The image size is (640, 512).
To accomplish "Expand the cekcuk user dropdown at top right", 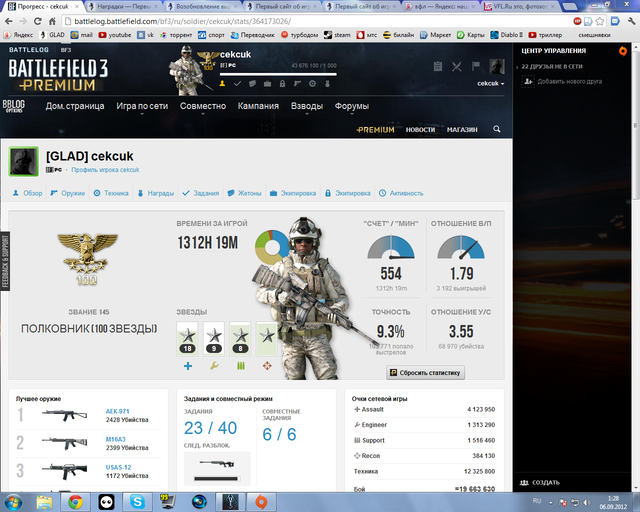I will [x=490, y=84].
